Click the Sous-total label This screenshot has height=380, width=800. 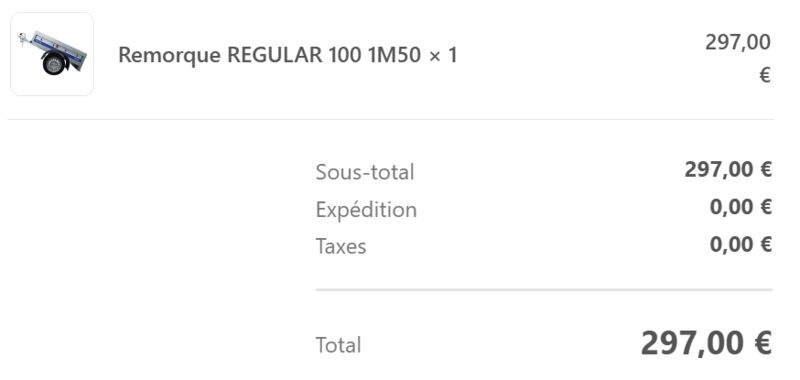pos(365,172)
